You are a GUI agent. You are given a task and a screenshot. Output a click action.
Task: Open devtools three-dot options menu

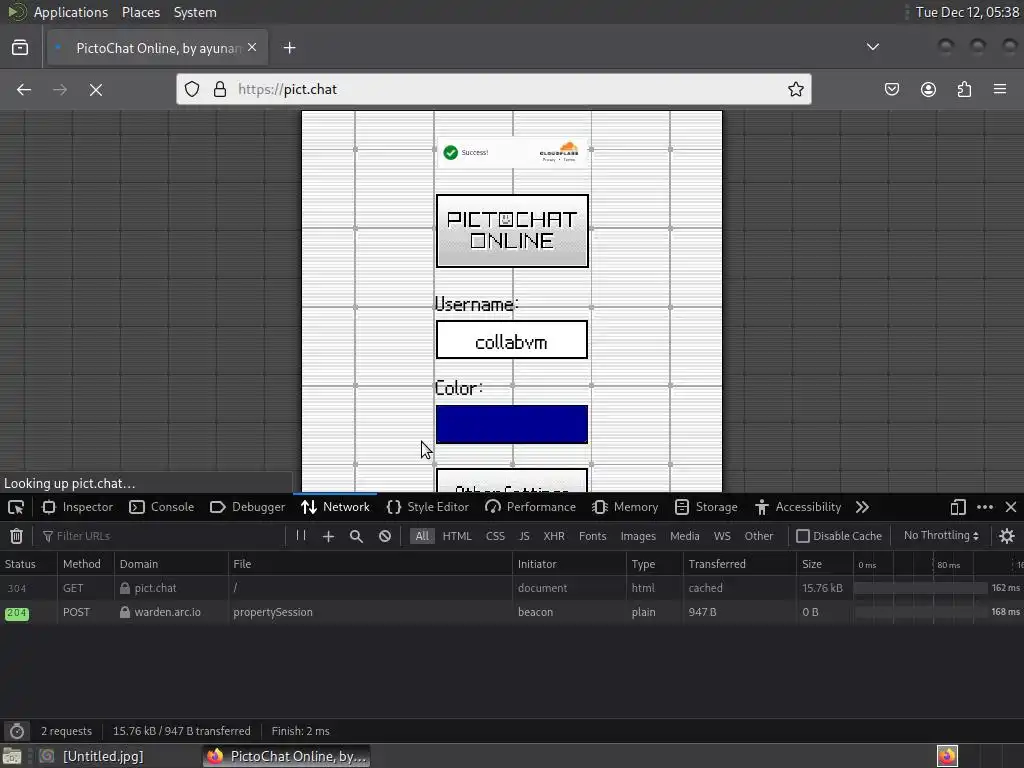[x=985, y=507]
